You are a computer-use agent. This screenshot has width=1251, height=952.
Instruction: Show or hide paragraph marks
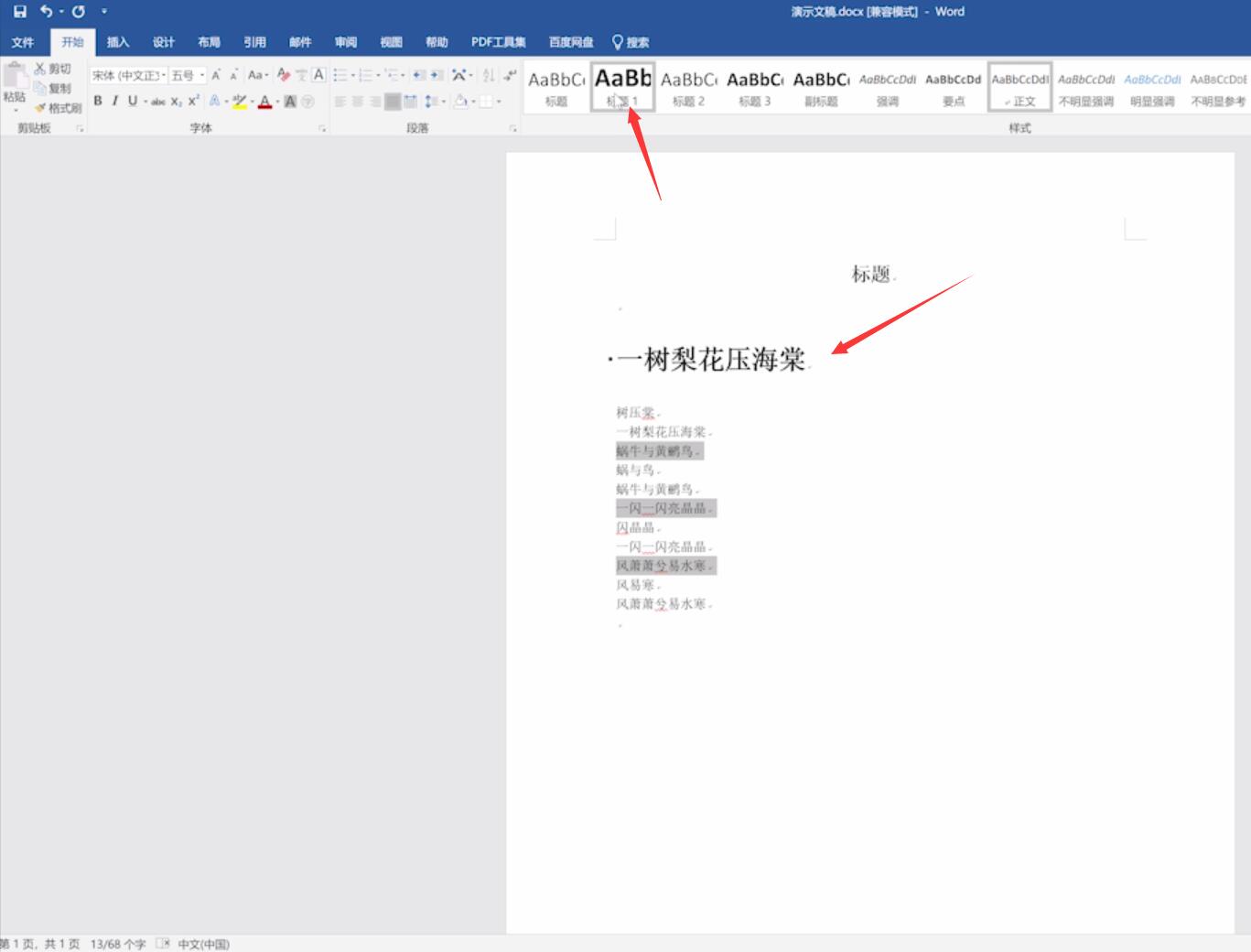(x=510, y=75)
